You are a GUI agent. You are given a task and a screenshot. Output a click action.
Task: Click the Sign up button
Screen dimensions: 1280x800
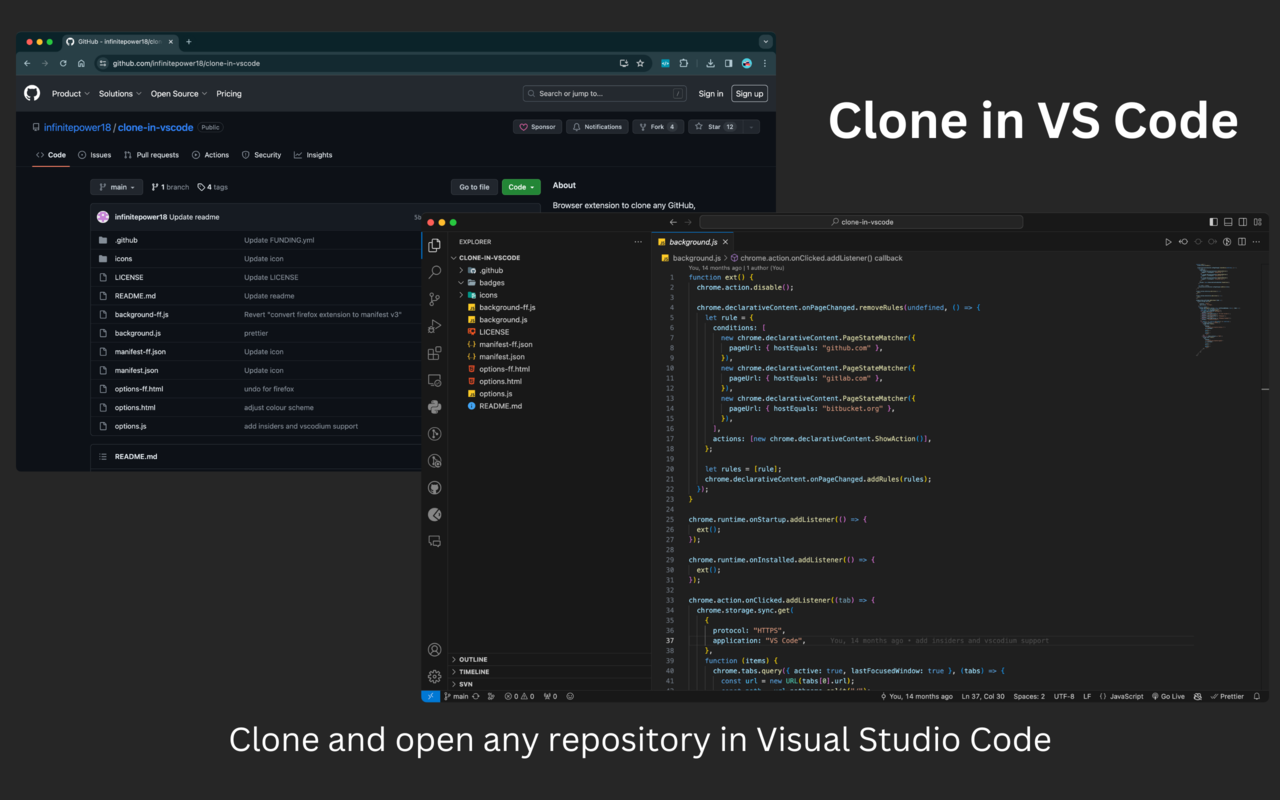tap(749, 93)
